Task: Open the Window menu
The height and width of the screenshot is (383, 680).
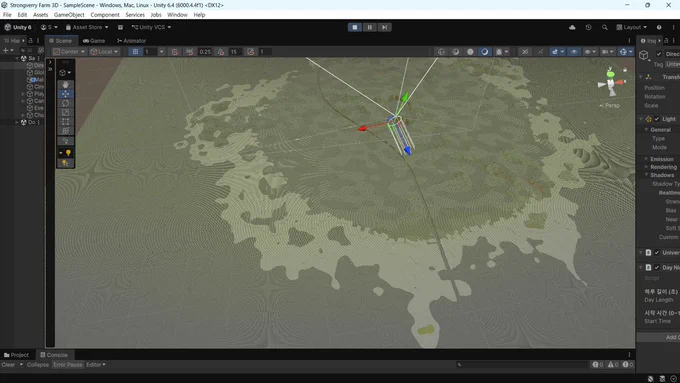Action: (x=177, y=15)
